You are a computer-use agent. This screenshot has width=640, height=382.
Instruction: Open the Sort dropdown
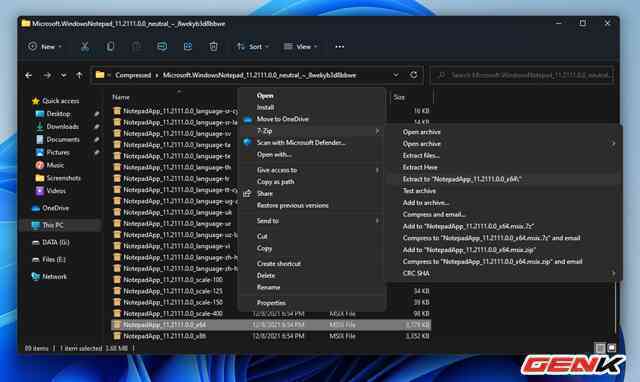(x=253, y=47)
